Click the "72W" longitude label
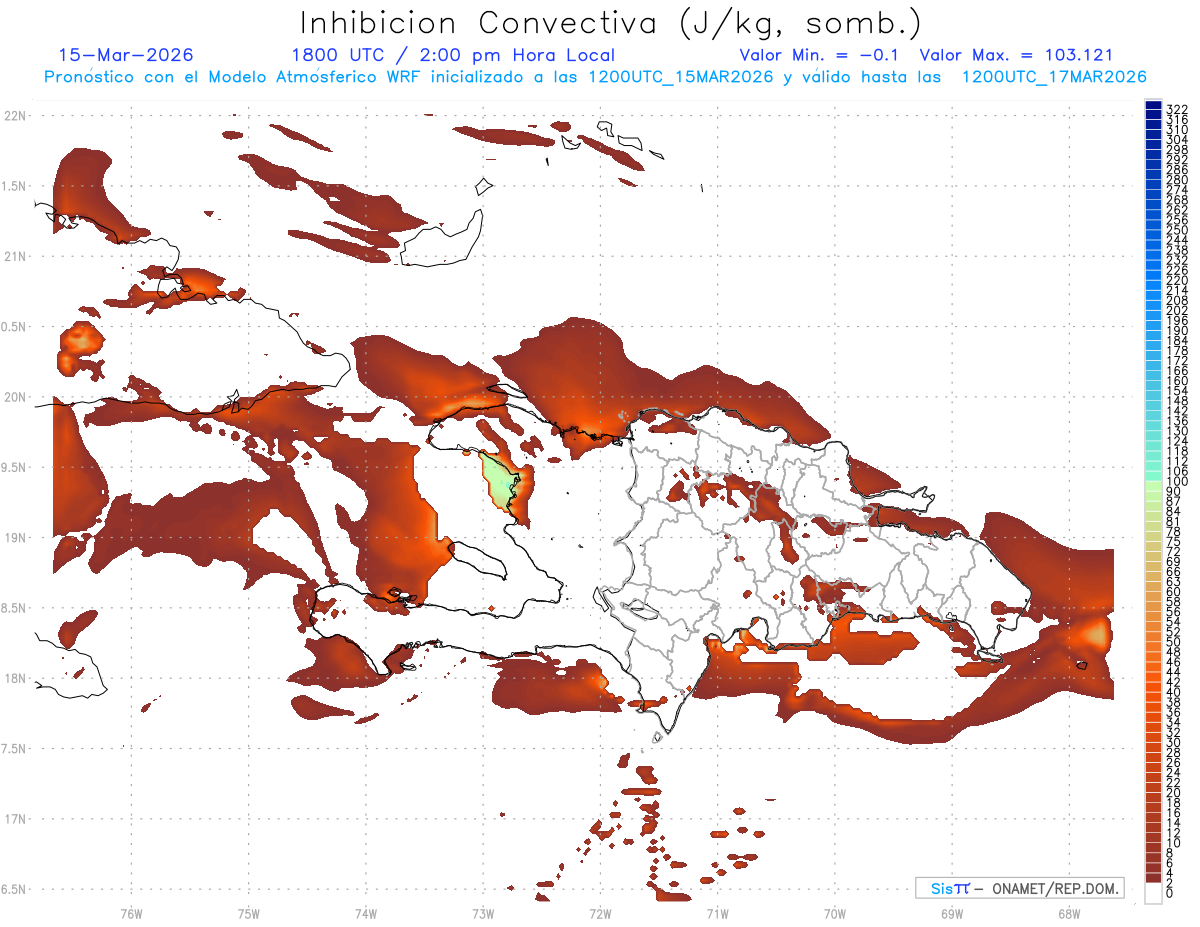 coord(600,913)
